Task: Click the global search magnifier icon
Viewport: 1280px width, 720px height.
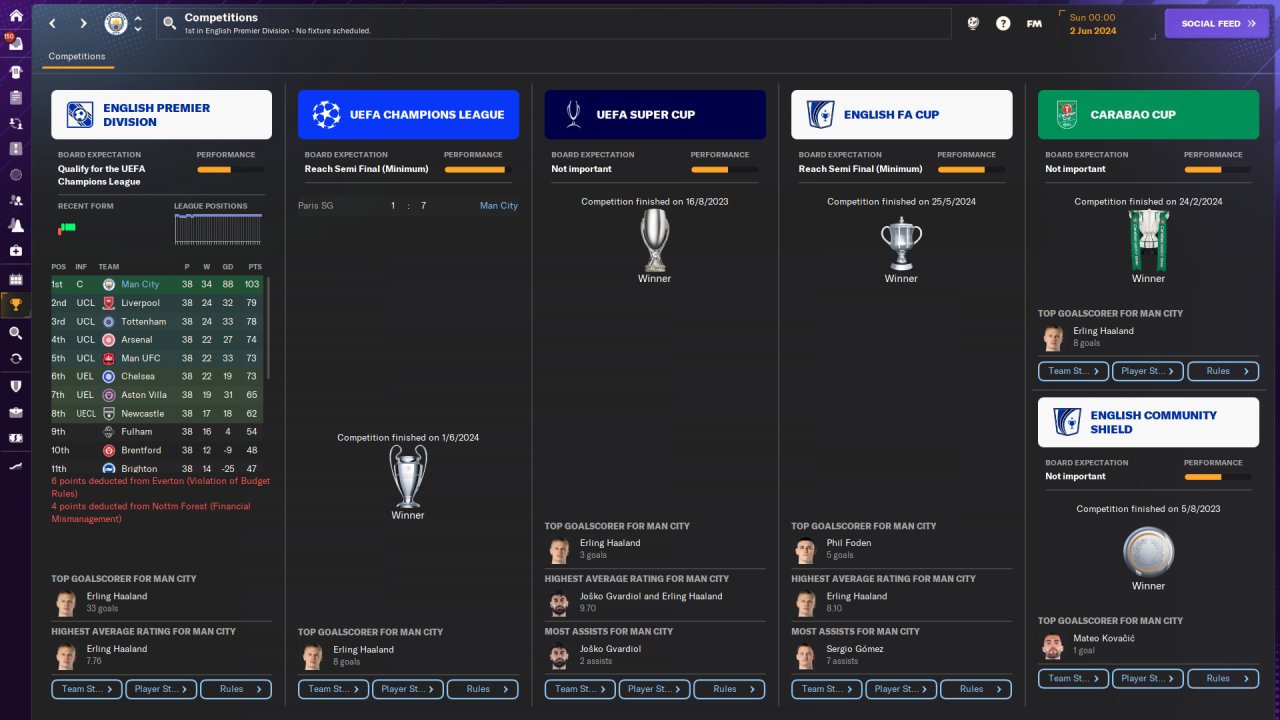Action: [x=169, y=23]
